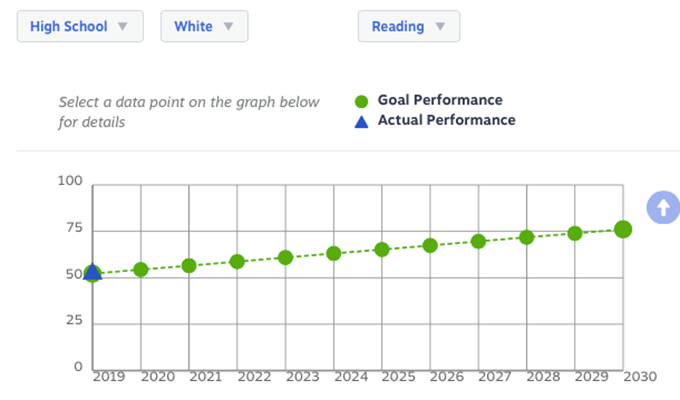Click the 2025 goal performance dot
Screen dimensions: 680x400
382,249
